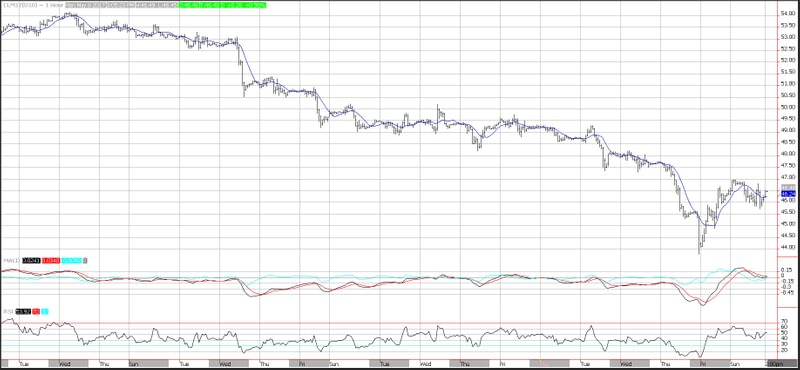Click the gray price tag above the blue marker
The image size is (800, 370).
788,187
